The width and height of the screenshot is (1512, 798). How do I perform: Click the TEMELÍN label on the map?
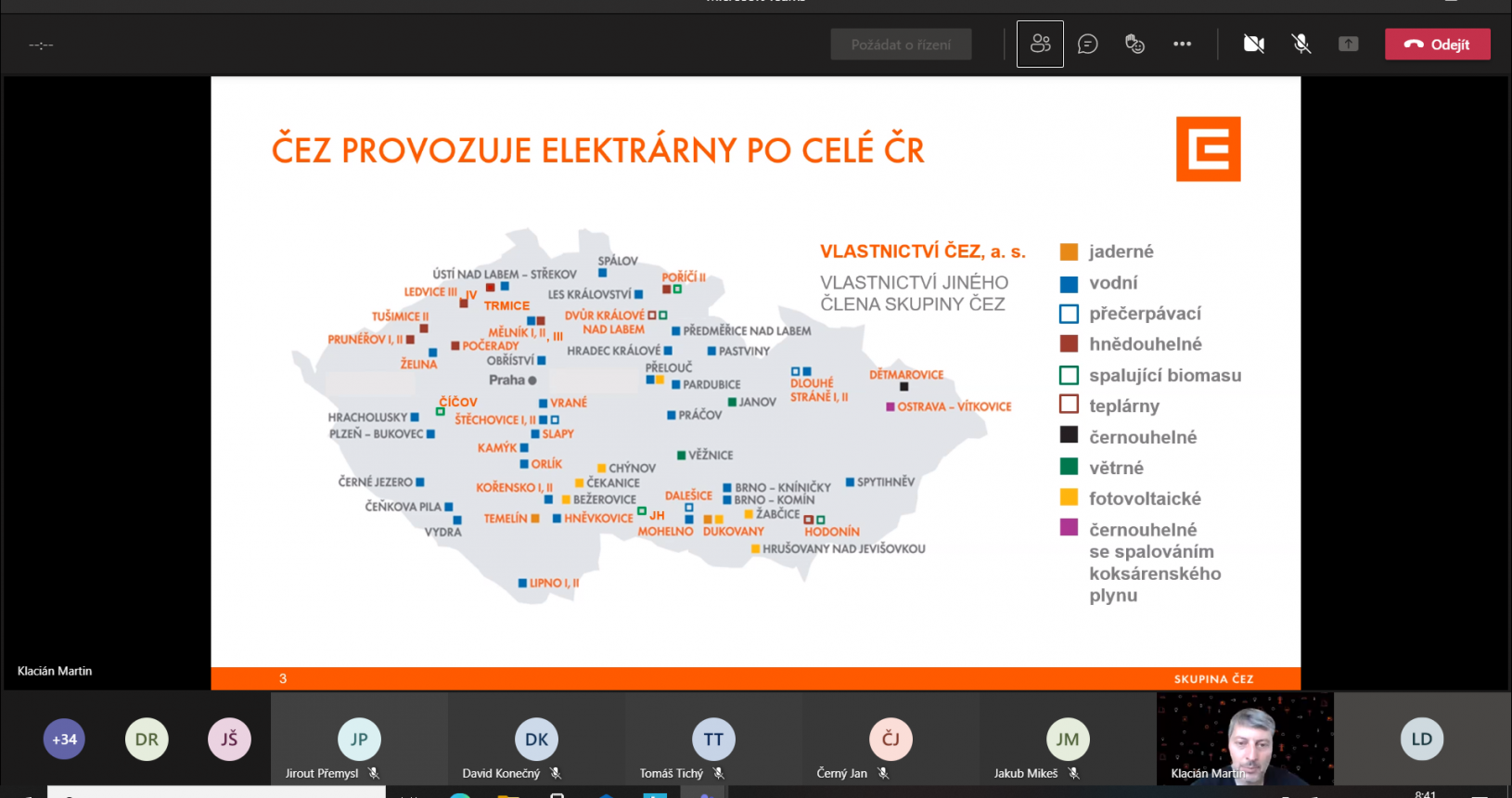pyautogui.click(x=506, y=519)
